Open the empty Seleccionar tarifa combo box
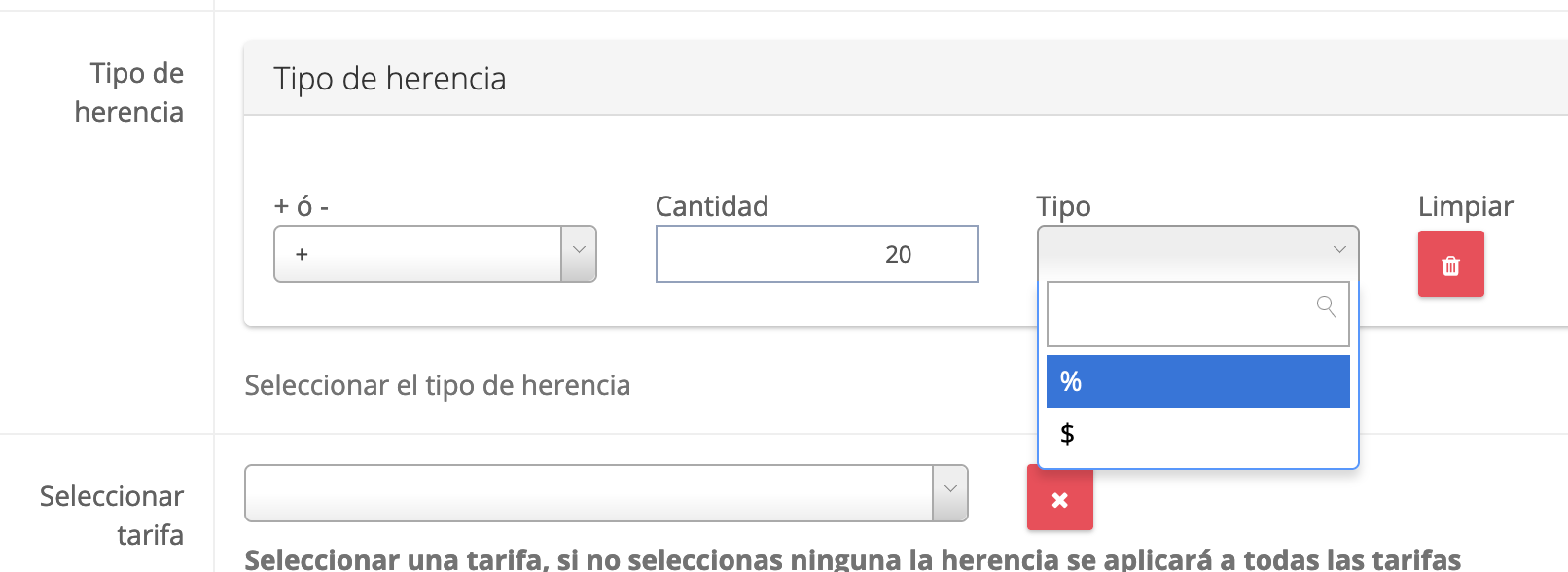 (588, 493)
